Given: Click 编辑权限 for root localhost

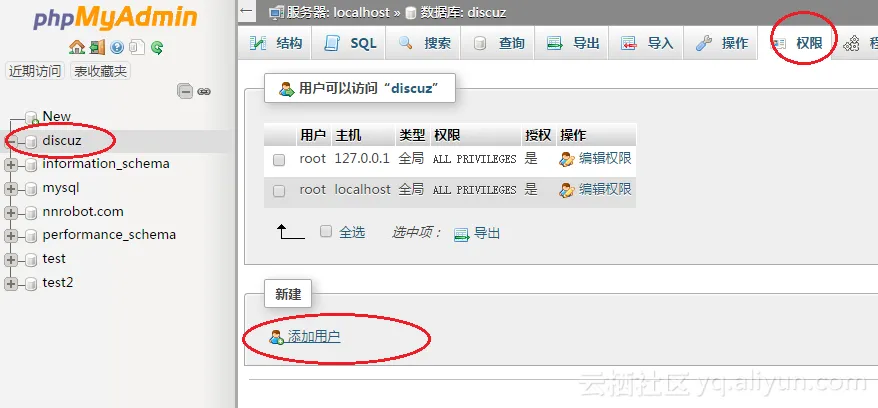Looking at the screenshot, I should [605, 190].
